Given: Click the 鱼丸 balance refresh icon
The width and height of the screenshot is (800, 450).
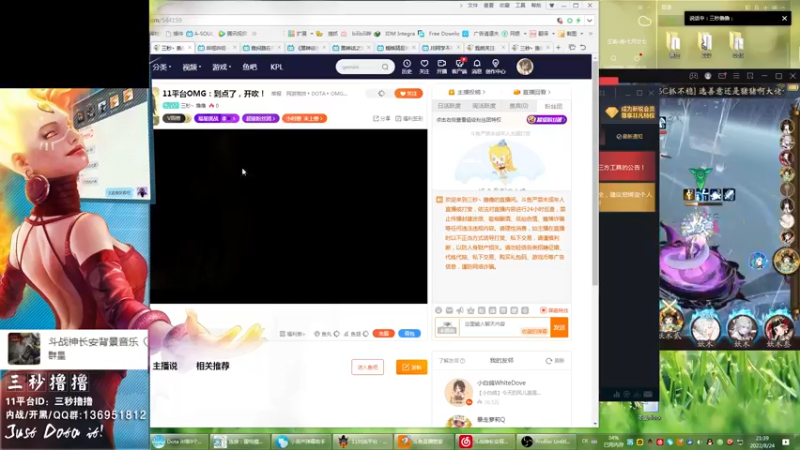Looking at the screenshot, I should coord(336,334).
